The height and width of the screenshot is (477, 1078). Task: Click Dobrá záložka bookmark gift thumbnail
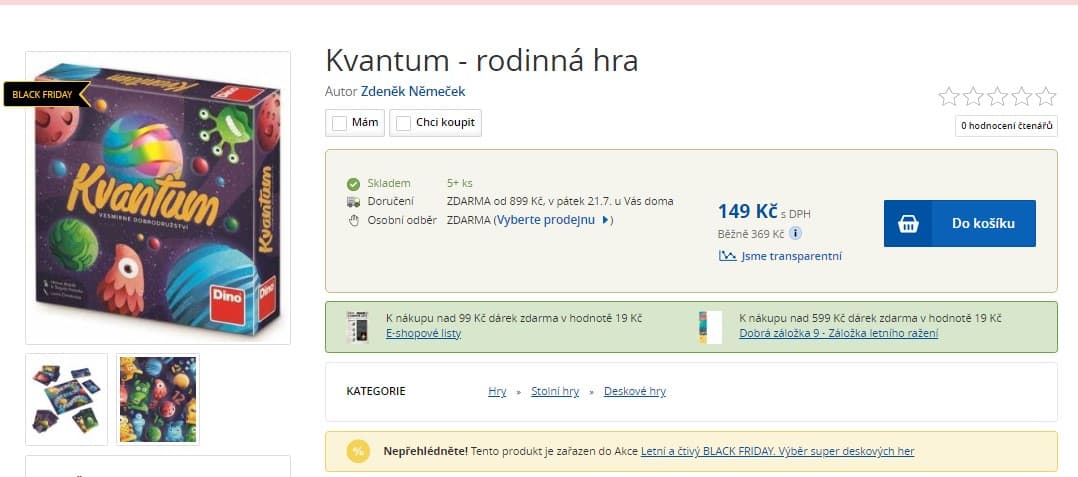coord(710,327)
